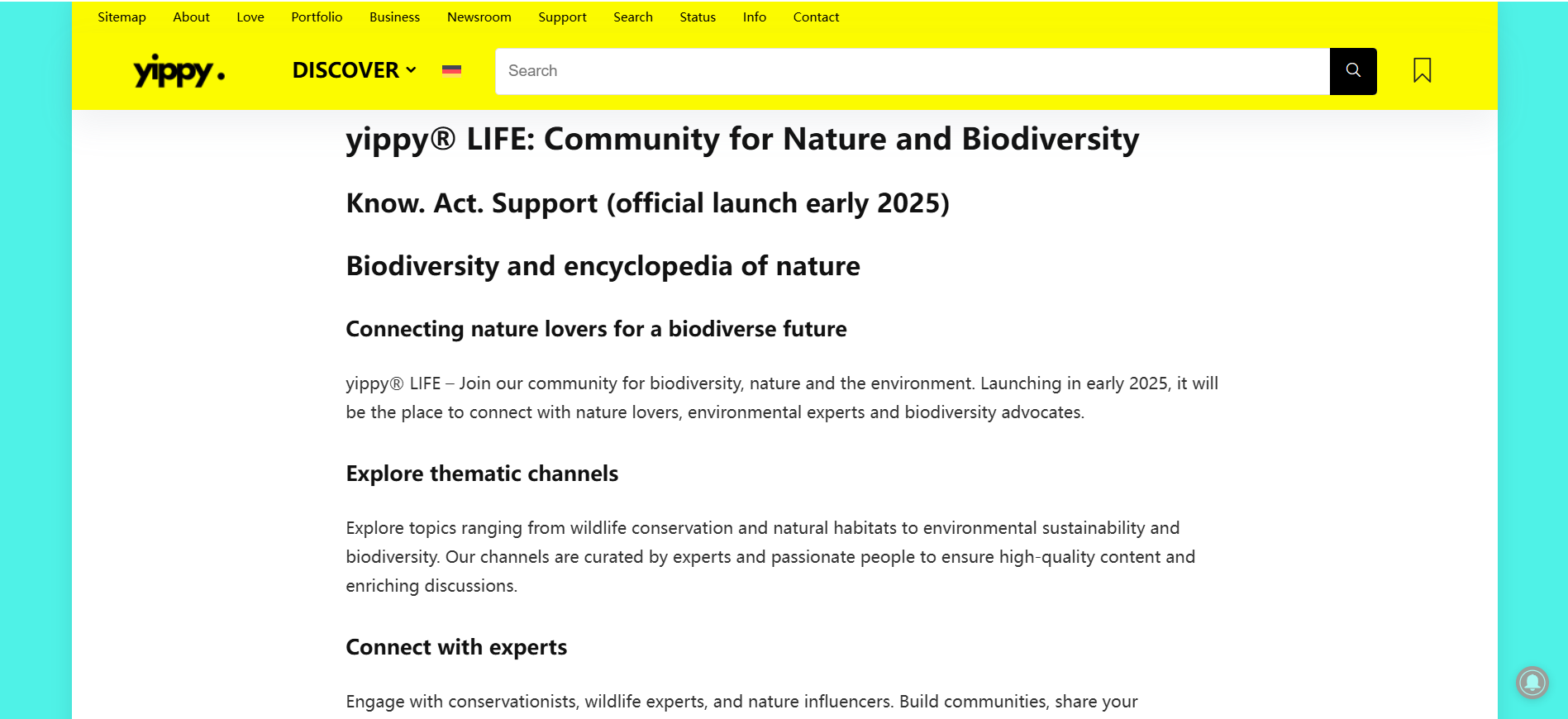Click 'Connecting nature lovers for a biodiverse future'

point(596,329)
